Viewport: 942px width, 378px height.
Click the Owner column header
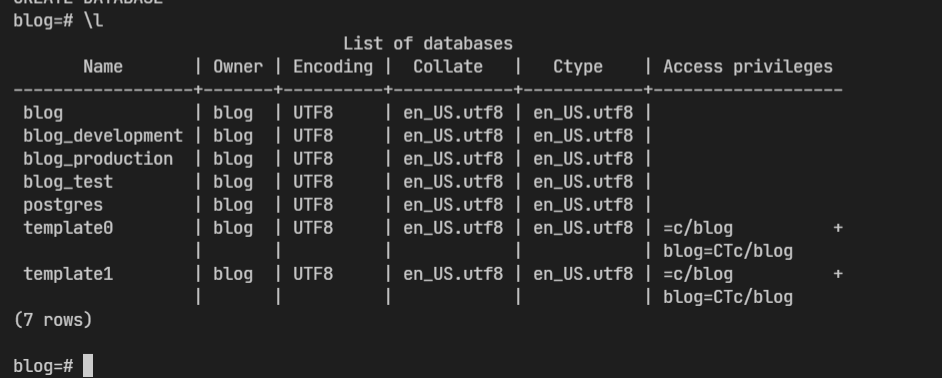[238, 67]
